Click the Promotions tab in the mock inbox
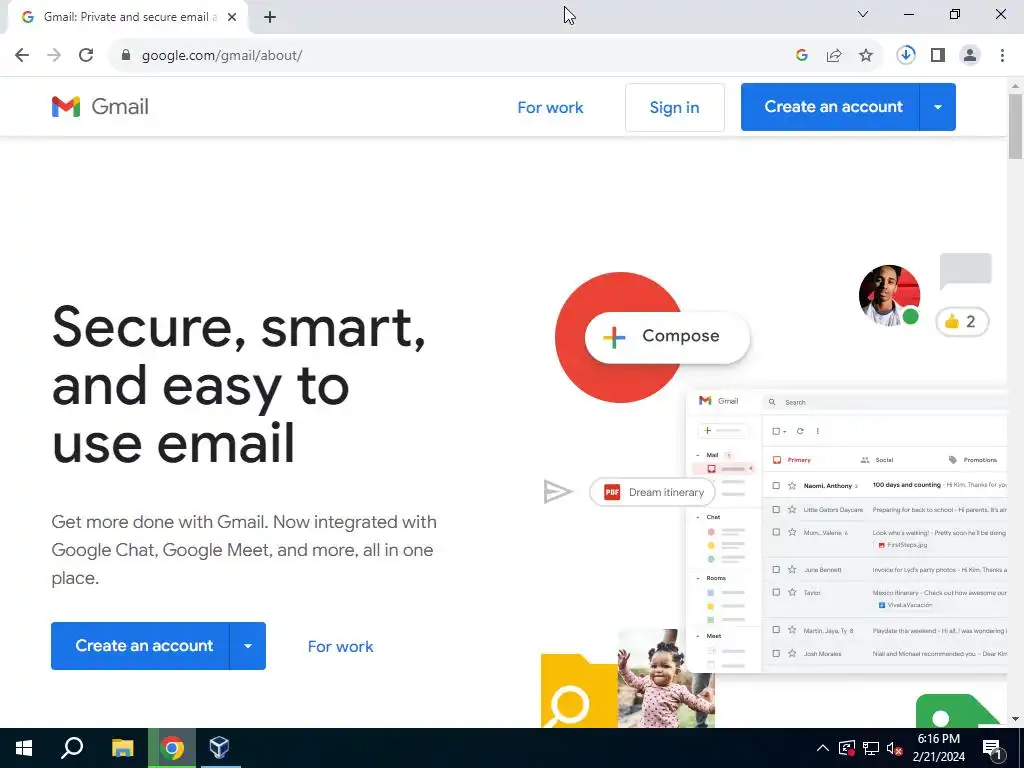The width and height of the screenshot is (1024, 768). (x=972, y=460)
